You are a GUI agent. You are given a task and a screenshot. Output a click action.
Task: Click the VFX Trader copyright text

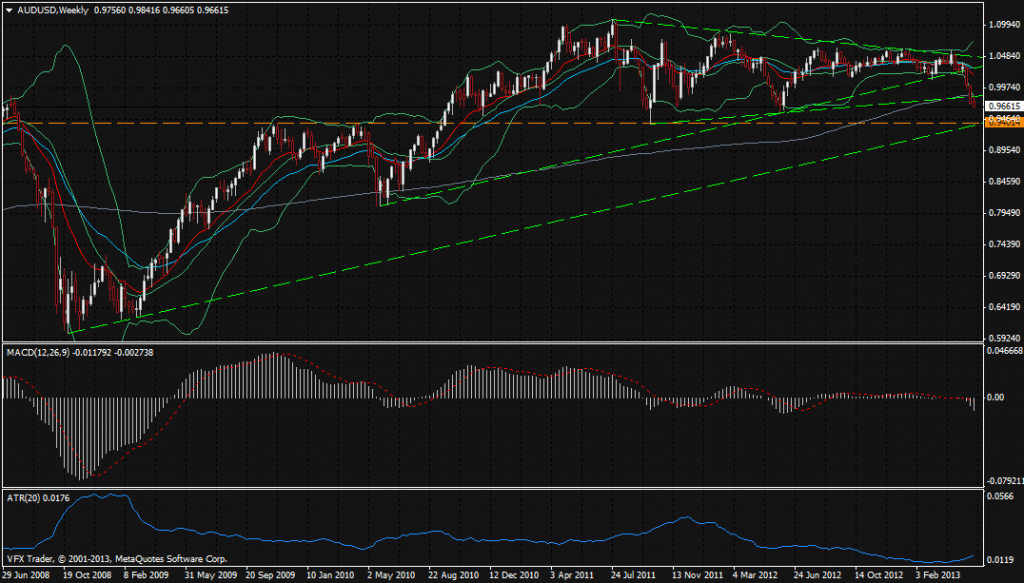117,559
